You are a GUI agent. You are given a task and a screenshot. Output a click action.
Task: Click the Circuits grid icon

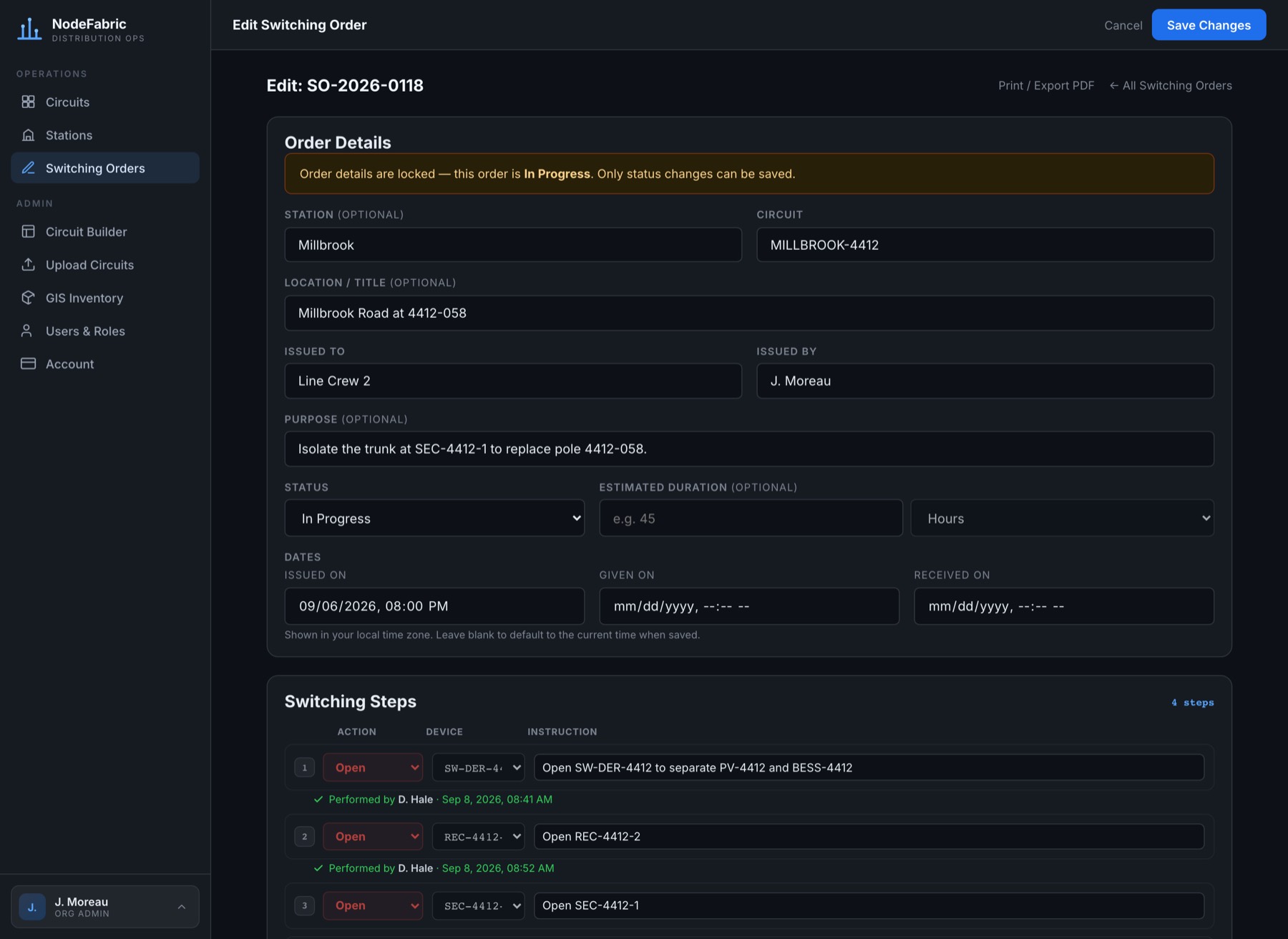28,102
